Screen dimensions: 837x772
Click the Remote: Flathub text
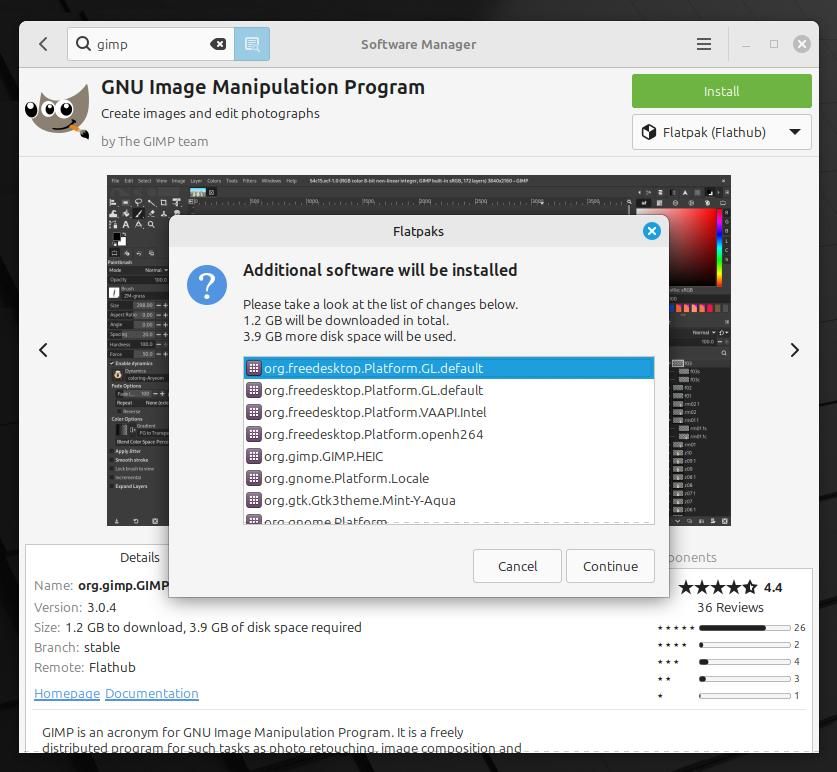pyautogui.click(x=84, y=667)
